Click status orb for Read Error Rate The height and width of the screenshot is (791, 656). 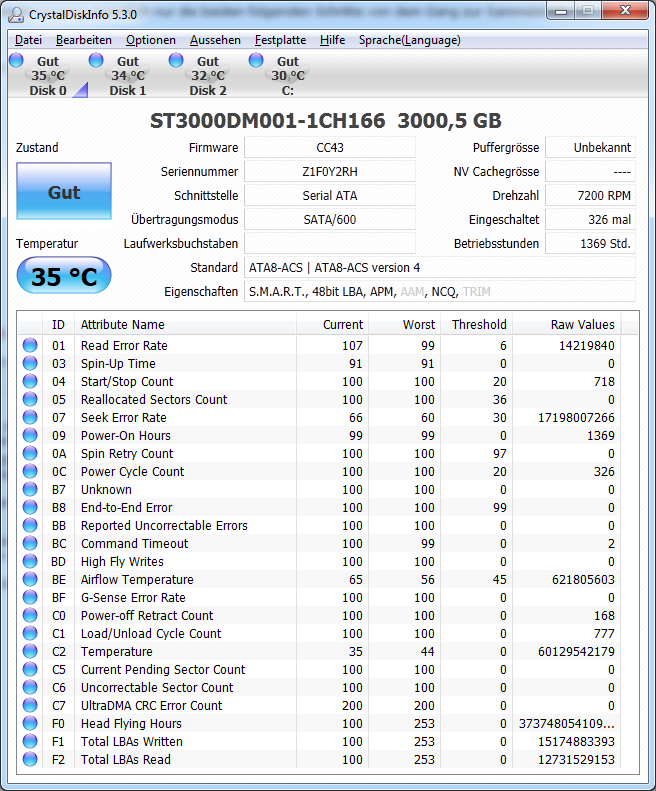[x=30, y=345]
